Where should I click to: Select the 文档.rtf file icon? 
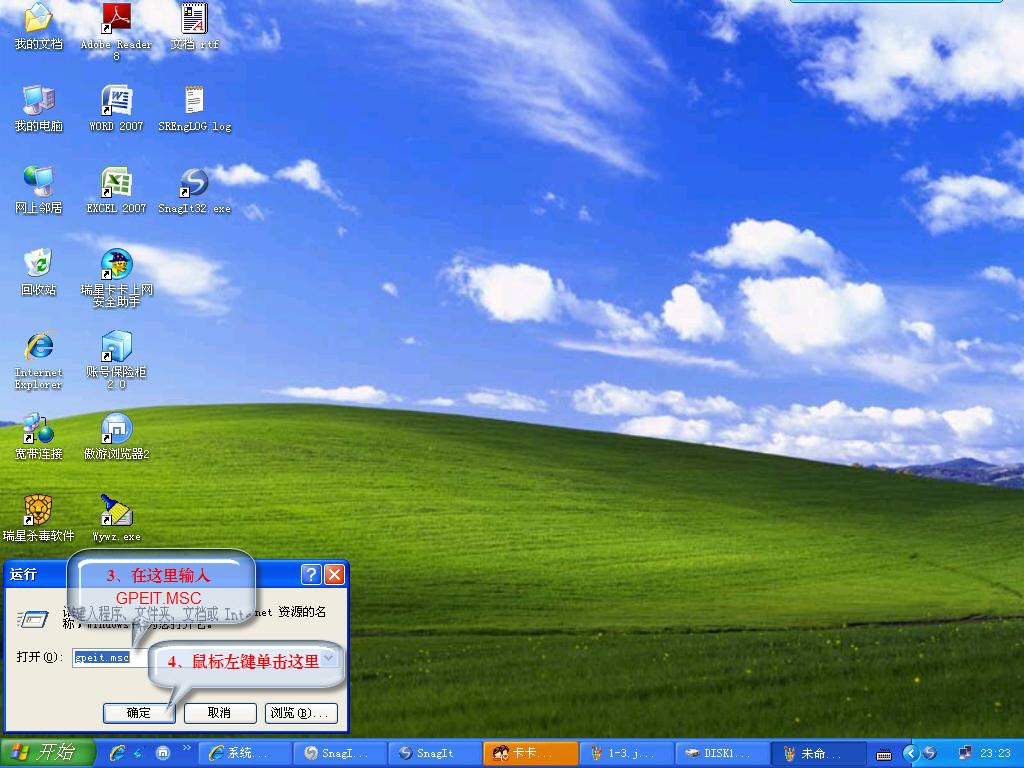click(195, 27)
